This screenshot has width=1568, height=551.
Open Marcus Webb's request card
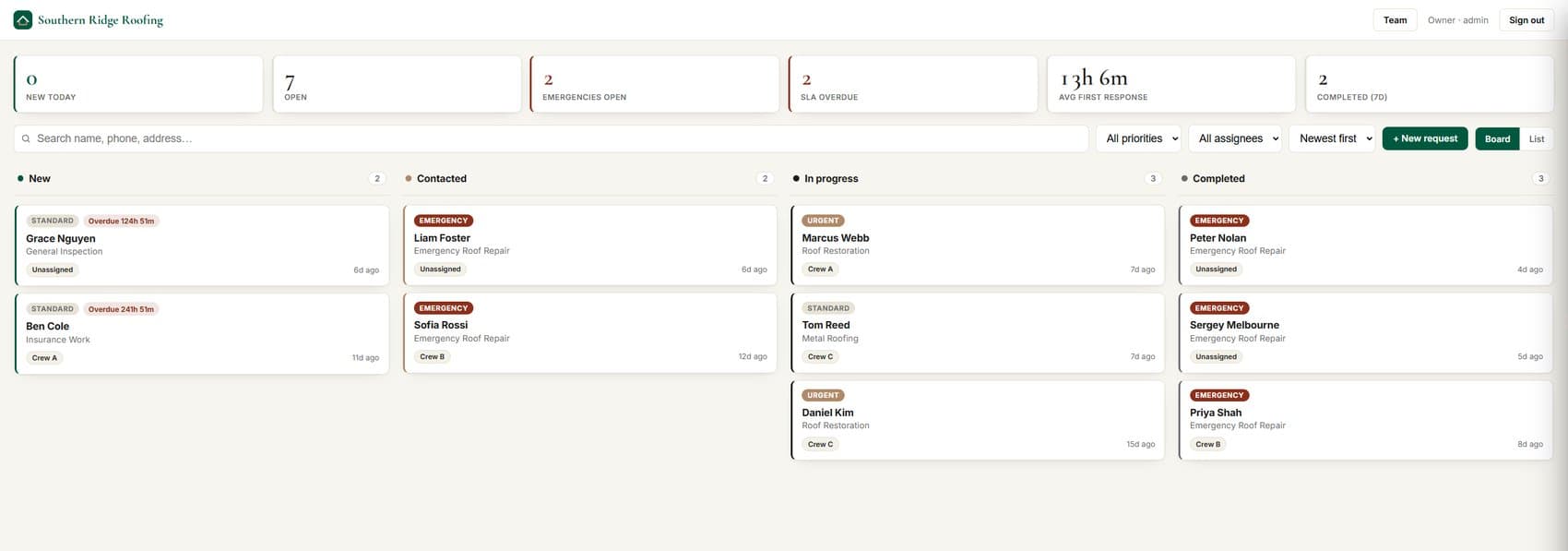point(978,245)
